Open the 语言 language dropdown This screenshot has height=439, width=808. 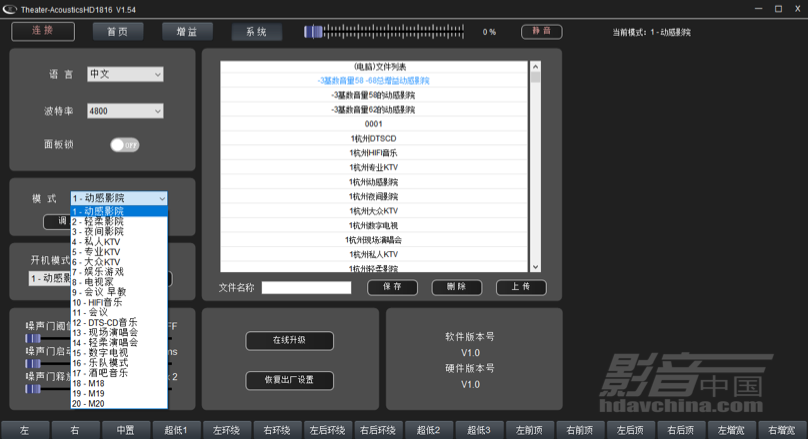pyautogui.click(x=125, y=74)
